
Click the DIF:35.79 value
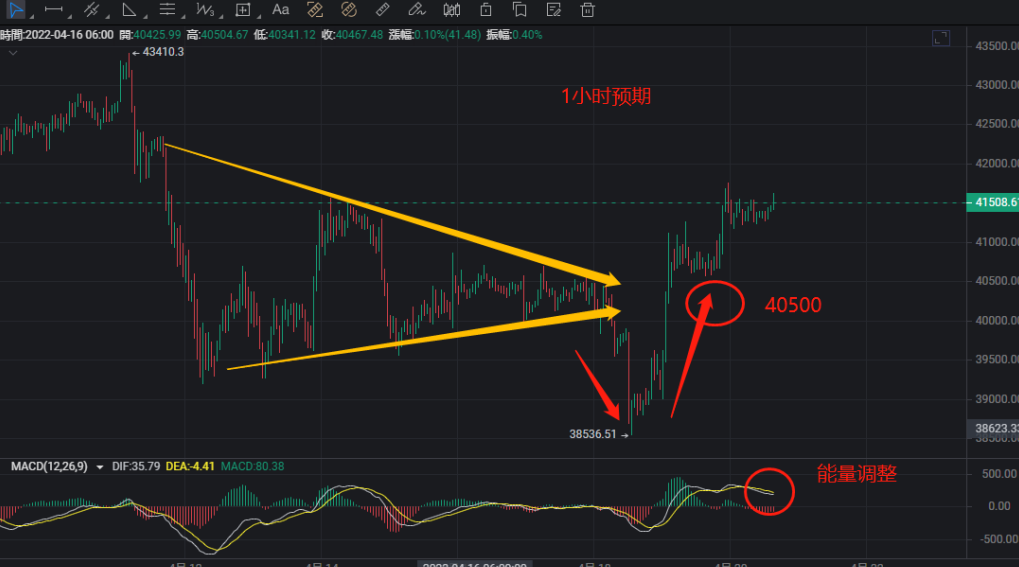click(136, 466)
